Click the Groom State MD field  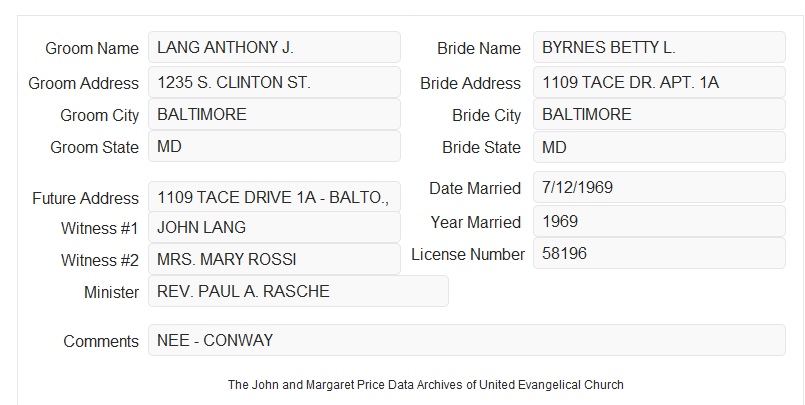pyautogui.click(x=274, y=146)
